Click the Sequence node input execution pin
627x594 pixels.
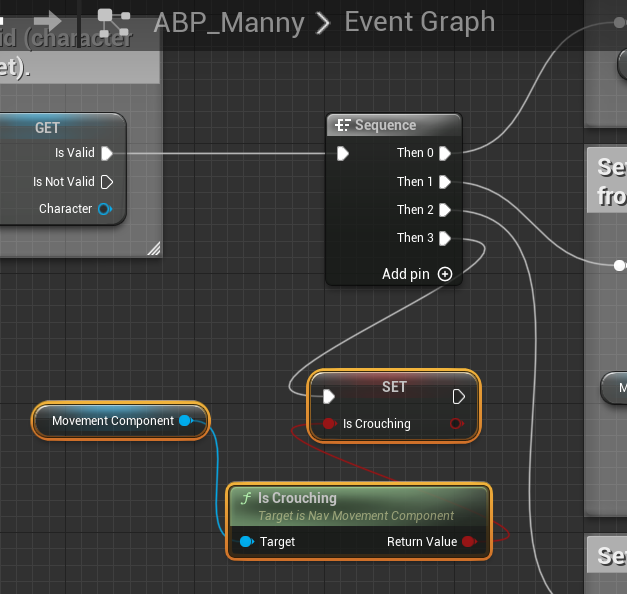pyautogui.click(x=343, y=153)
